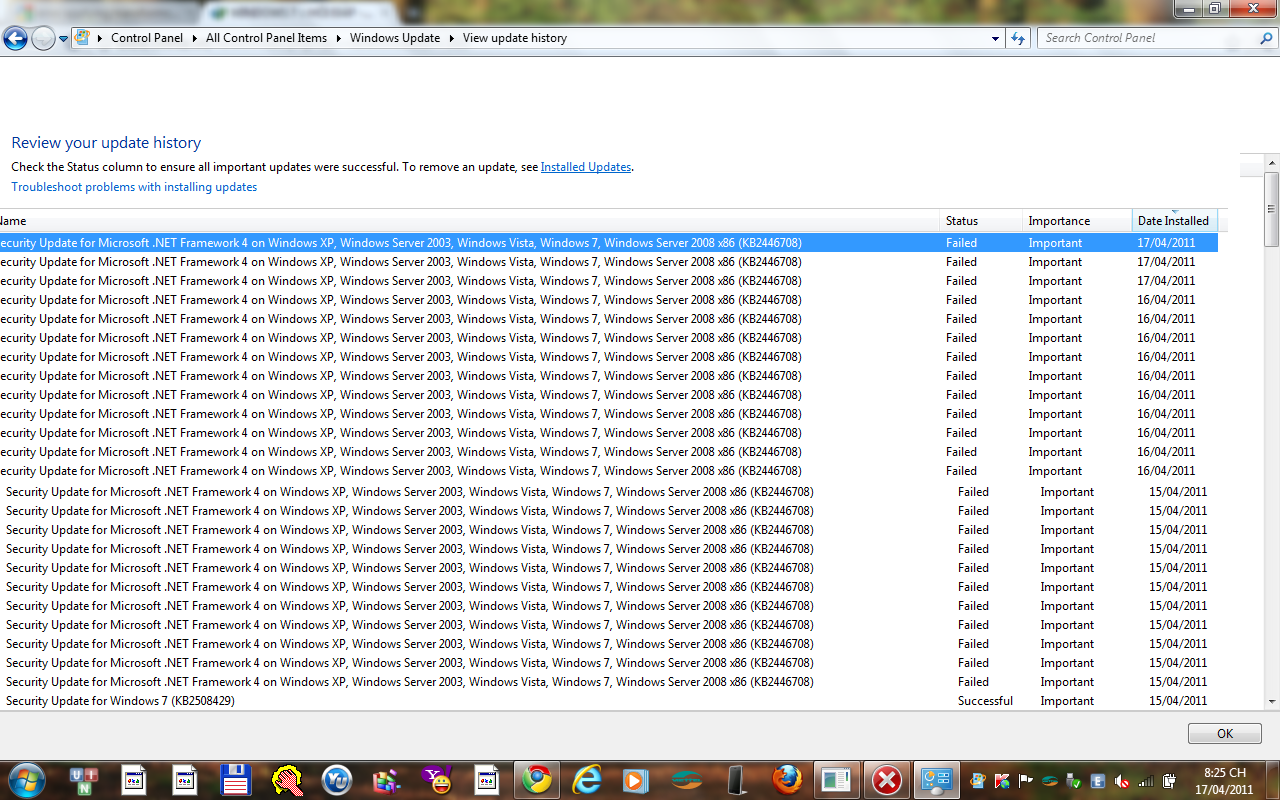Open the address bar history dropdown

click(995, 38)
